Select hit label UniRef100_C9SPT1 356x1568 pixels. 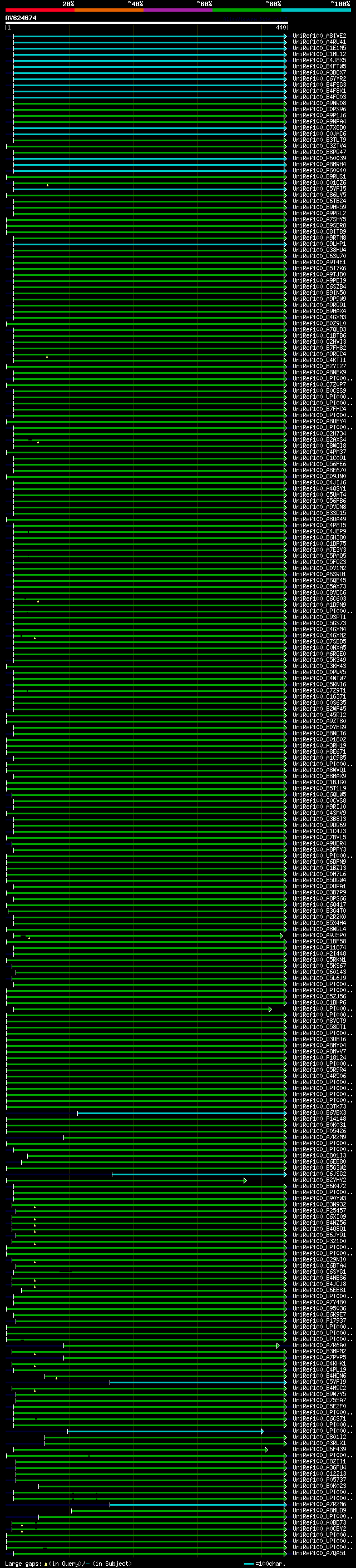point(319,617)
